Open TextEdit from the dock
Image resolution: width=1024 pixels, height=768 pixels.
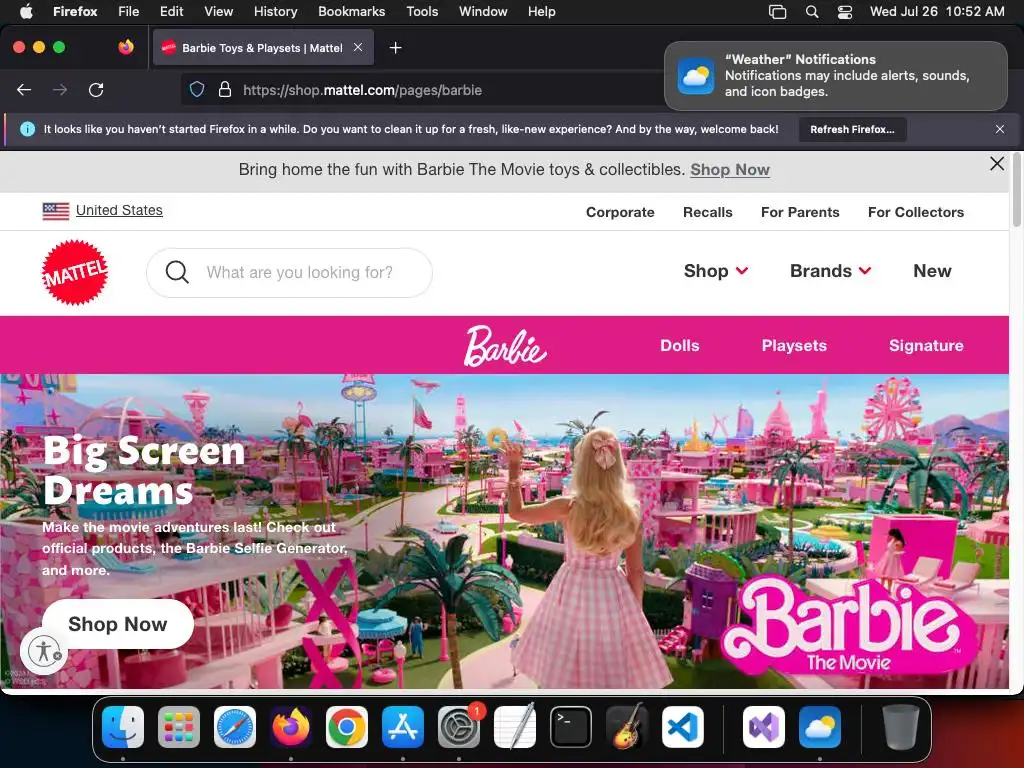[515, 727]
